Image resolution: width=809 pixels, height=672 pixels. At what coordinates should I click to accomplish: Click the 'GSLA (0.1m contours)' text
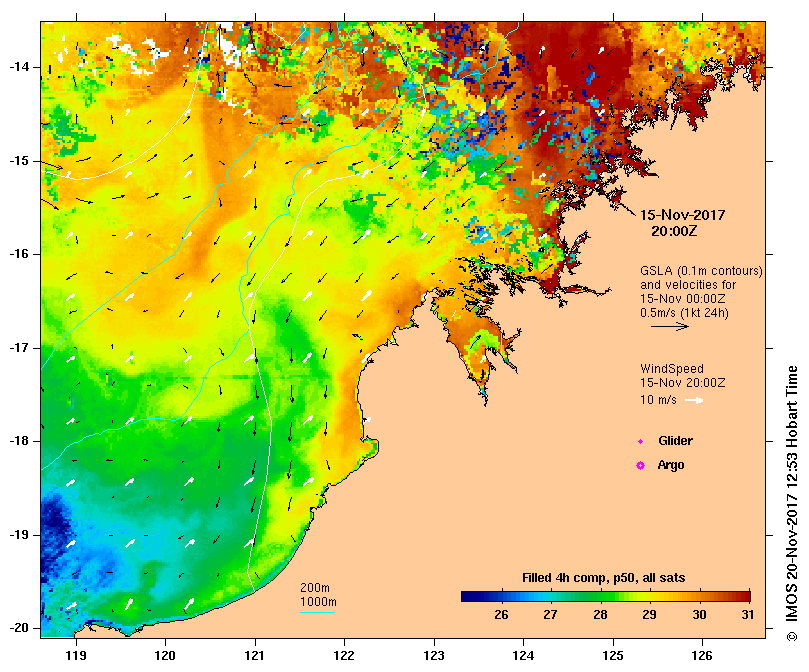[x=701, y=271]
